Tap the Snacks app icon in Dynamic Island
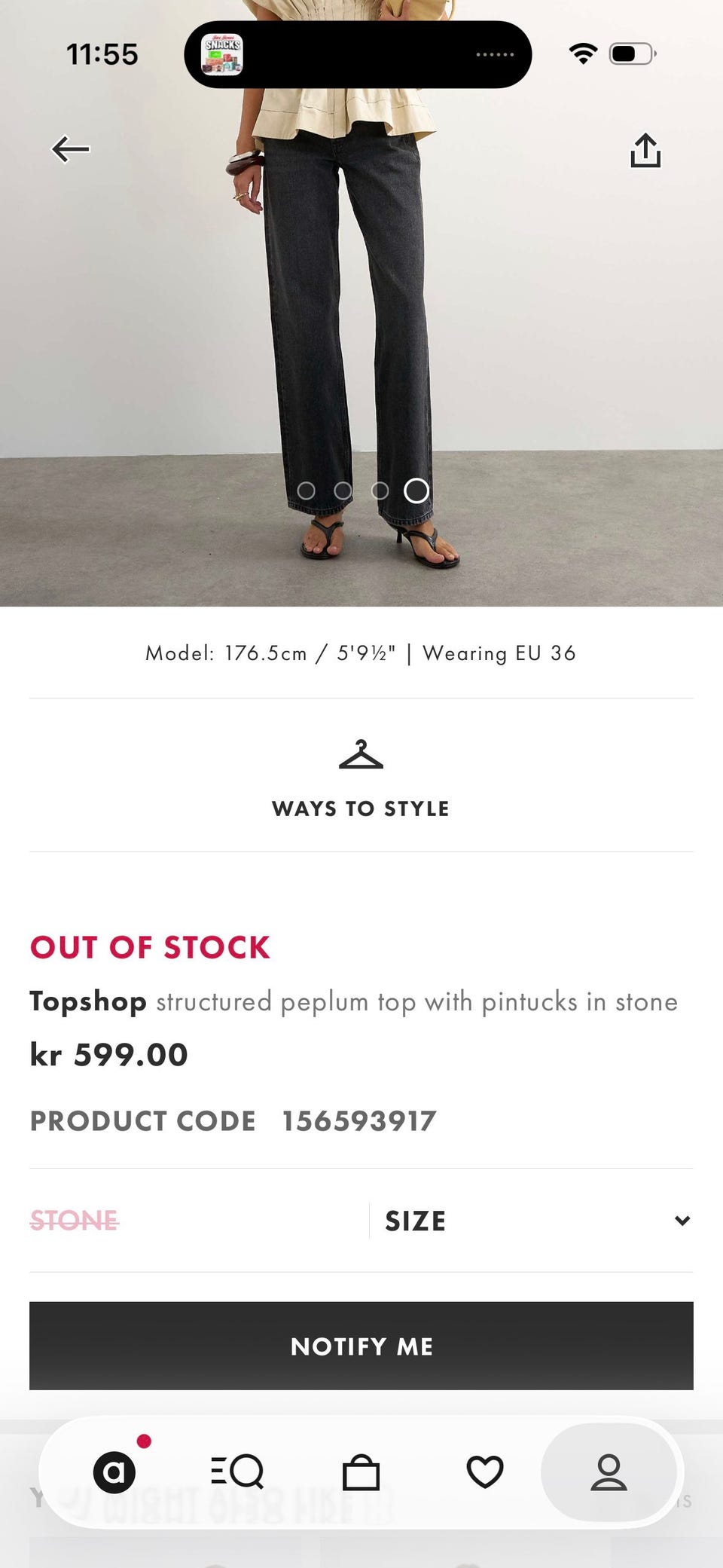723x1568 pixels. coord(222,55)
